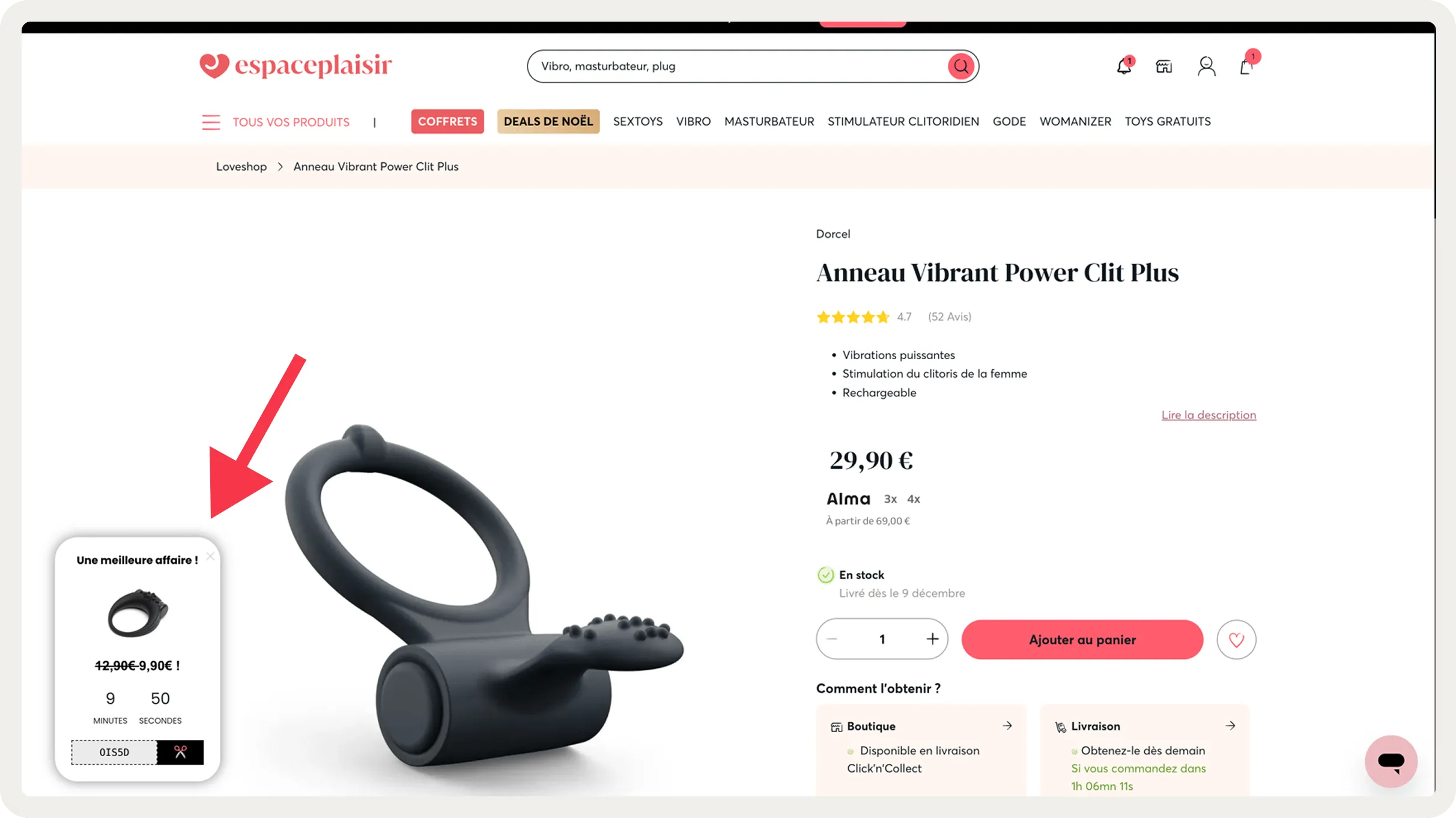The height and width of the screenshot is (818, 1456).
Task: Click the 'Ajouter au panier' button
Action: pos(1082,640)
